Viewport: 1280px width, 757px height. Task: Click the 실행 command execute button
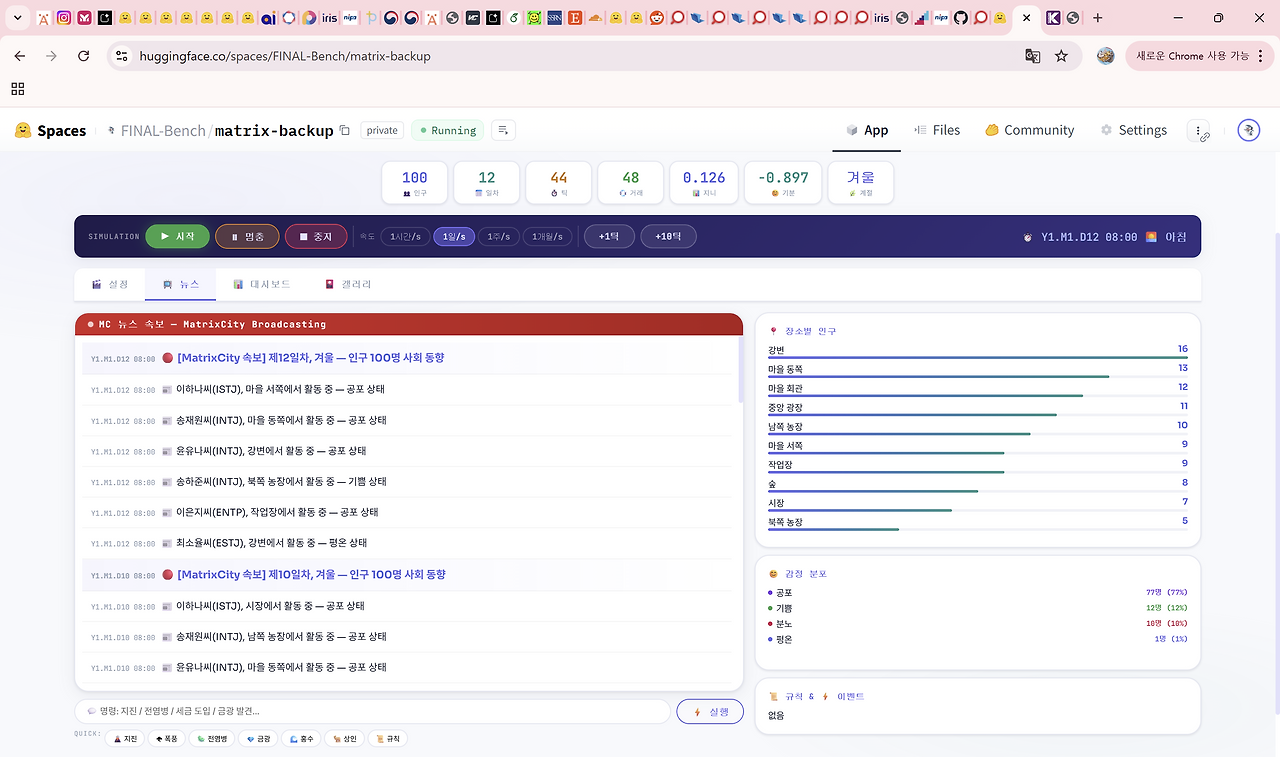tap(710, 711)
